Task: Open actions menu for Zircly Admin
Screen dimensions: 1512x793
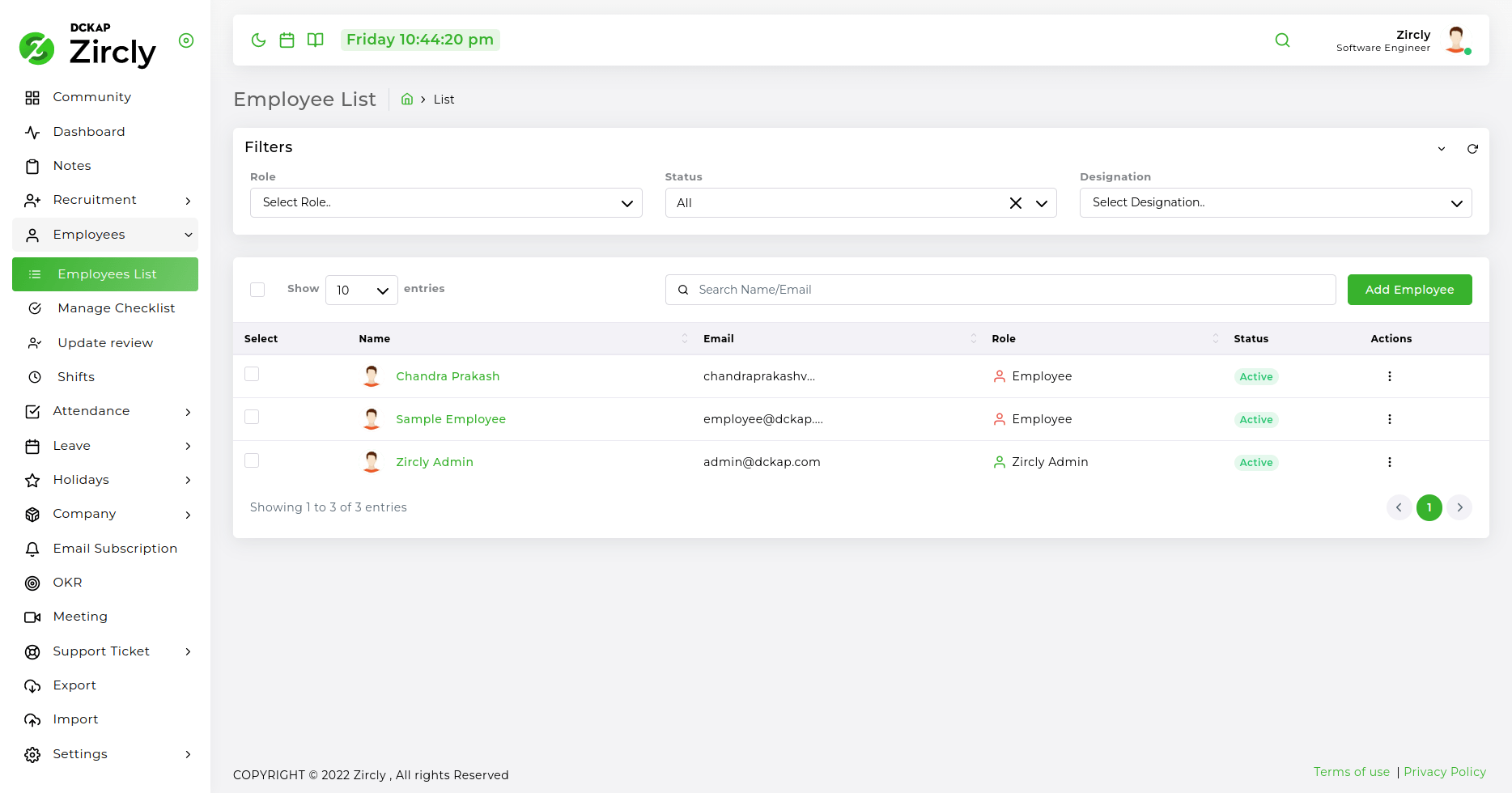Action: point(1389,462)
